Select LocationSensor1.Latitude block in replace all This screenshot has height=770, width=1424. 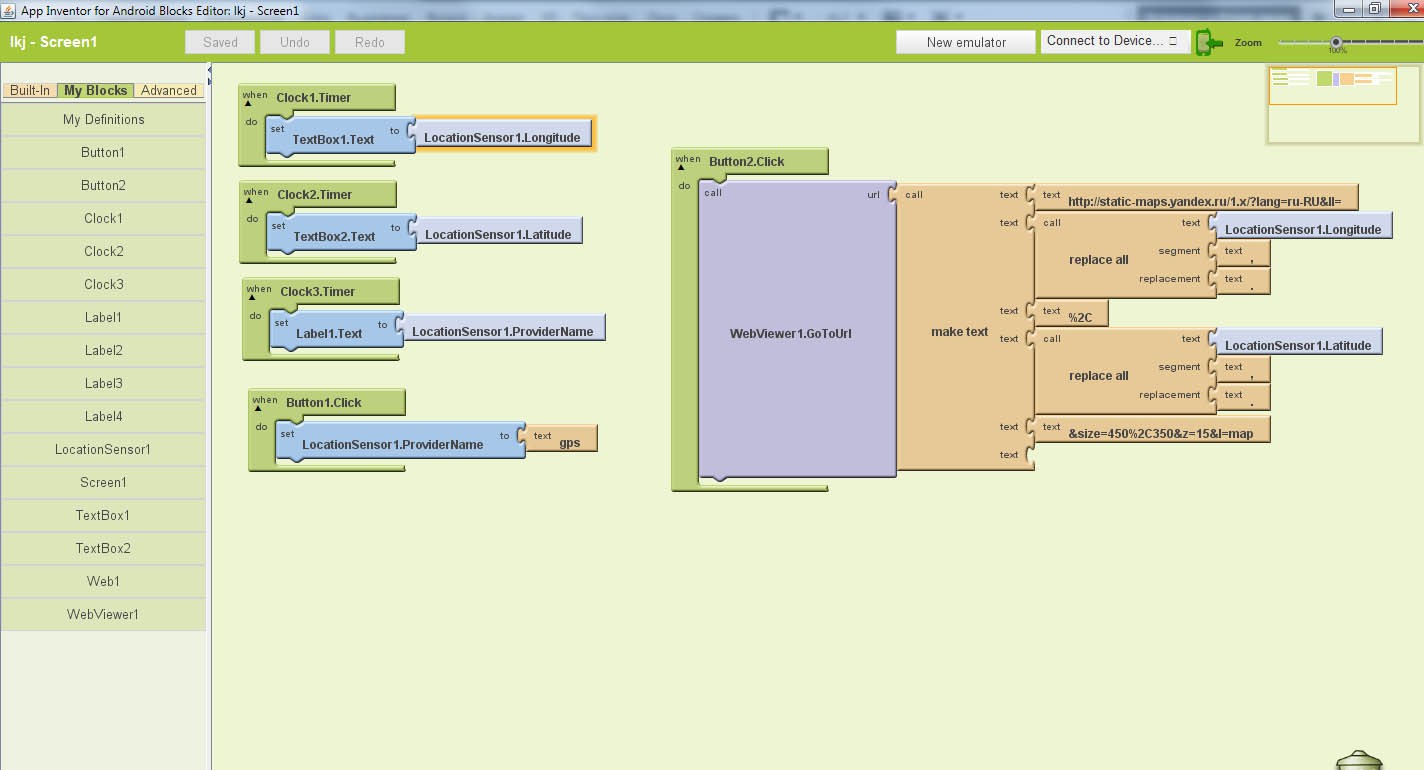[x=1298, y=342]
